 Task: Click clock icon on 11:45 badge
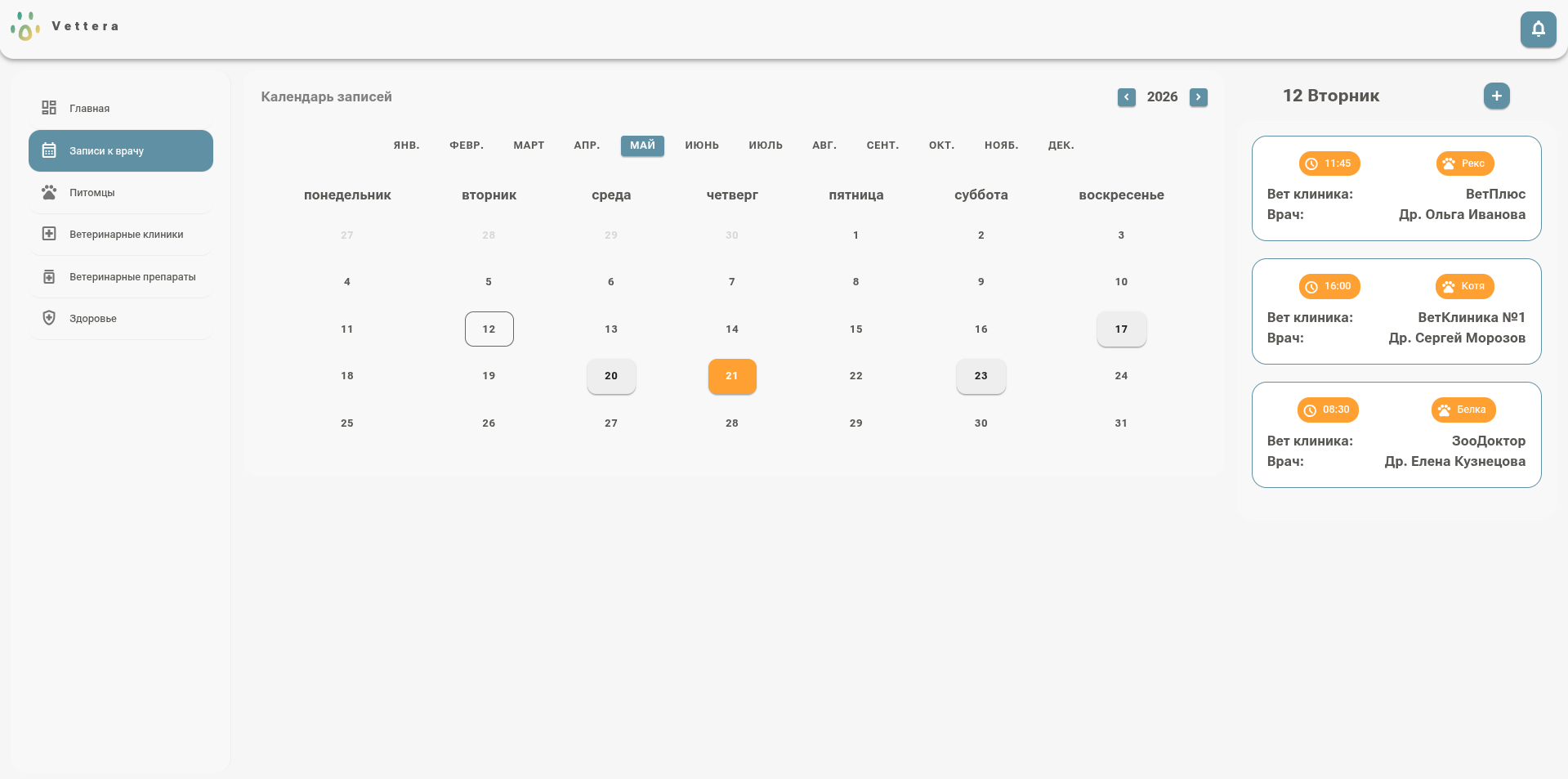[x=1311, y=163]
